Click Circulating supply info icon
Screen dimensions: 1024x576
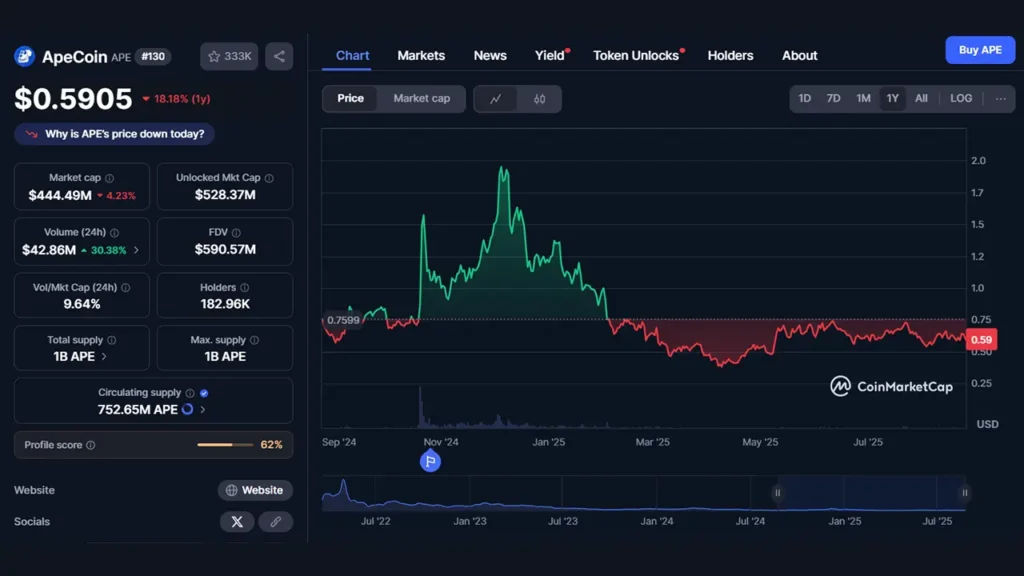190,393
